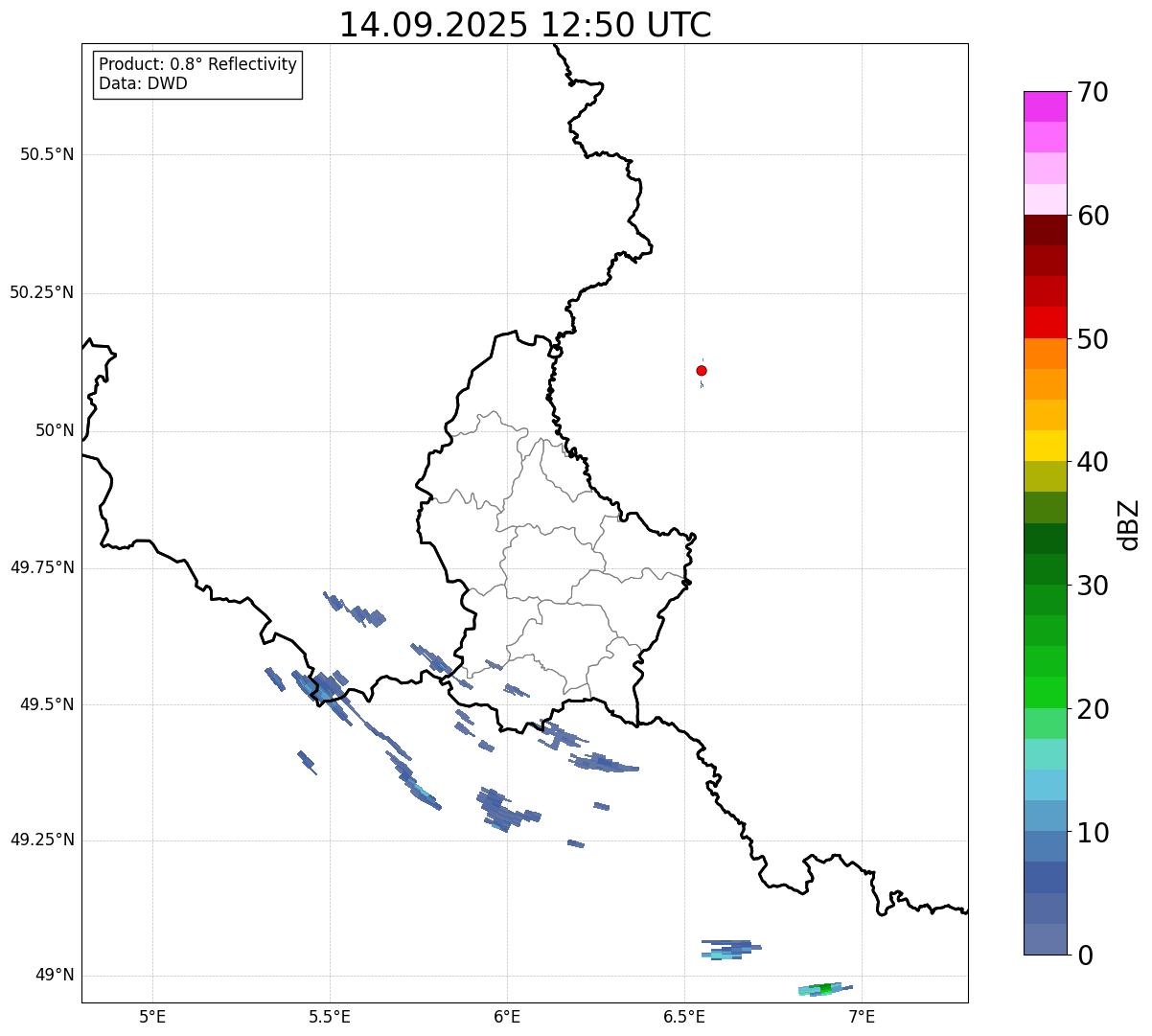Screen dimensions: 1152x1036
Task: Click the 49.75°N latitude label
Action: [42, 567]
